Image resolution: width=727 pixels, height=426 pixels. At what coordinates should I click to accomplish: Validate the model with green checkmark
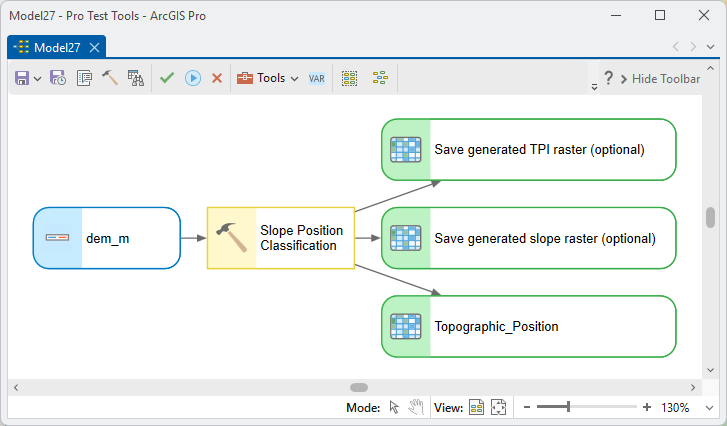(x=167, y=78)
